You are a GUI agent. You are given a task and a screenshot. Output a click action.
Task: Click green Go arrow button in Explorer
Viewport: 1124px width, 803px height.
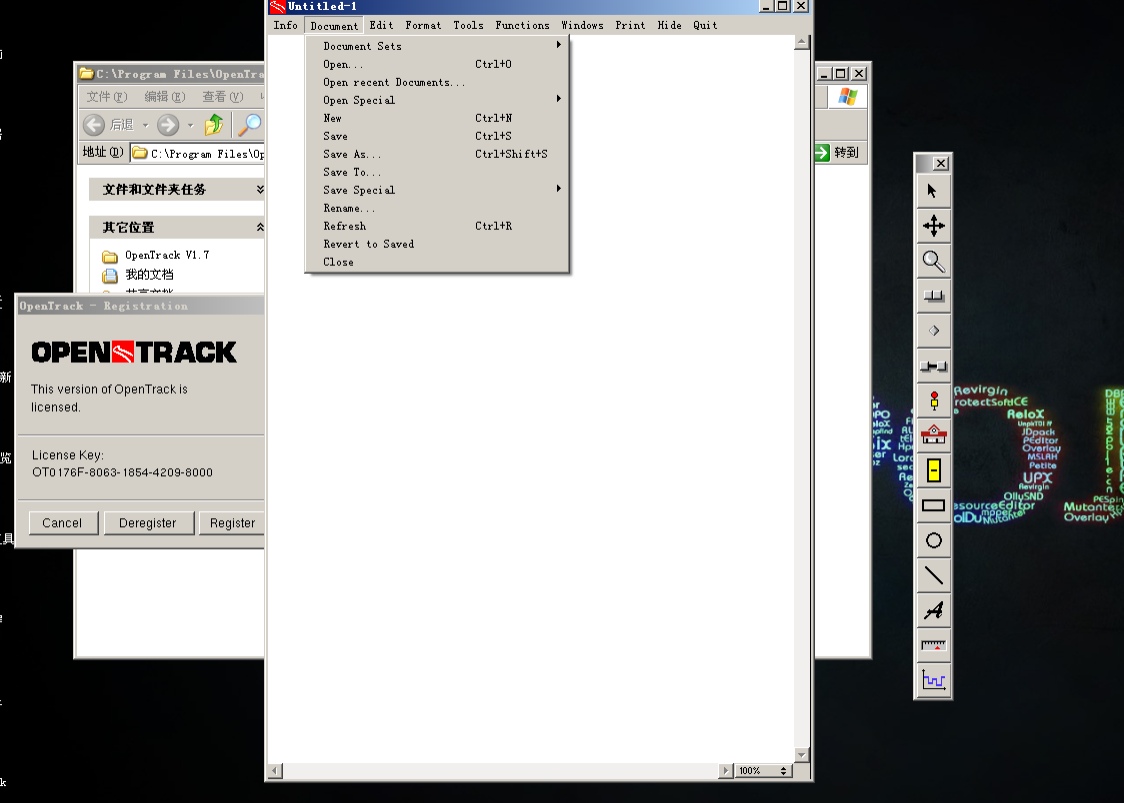coord(822,152)
